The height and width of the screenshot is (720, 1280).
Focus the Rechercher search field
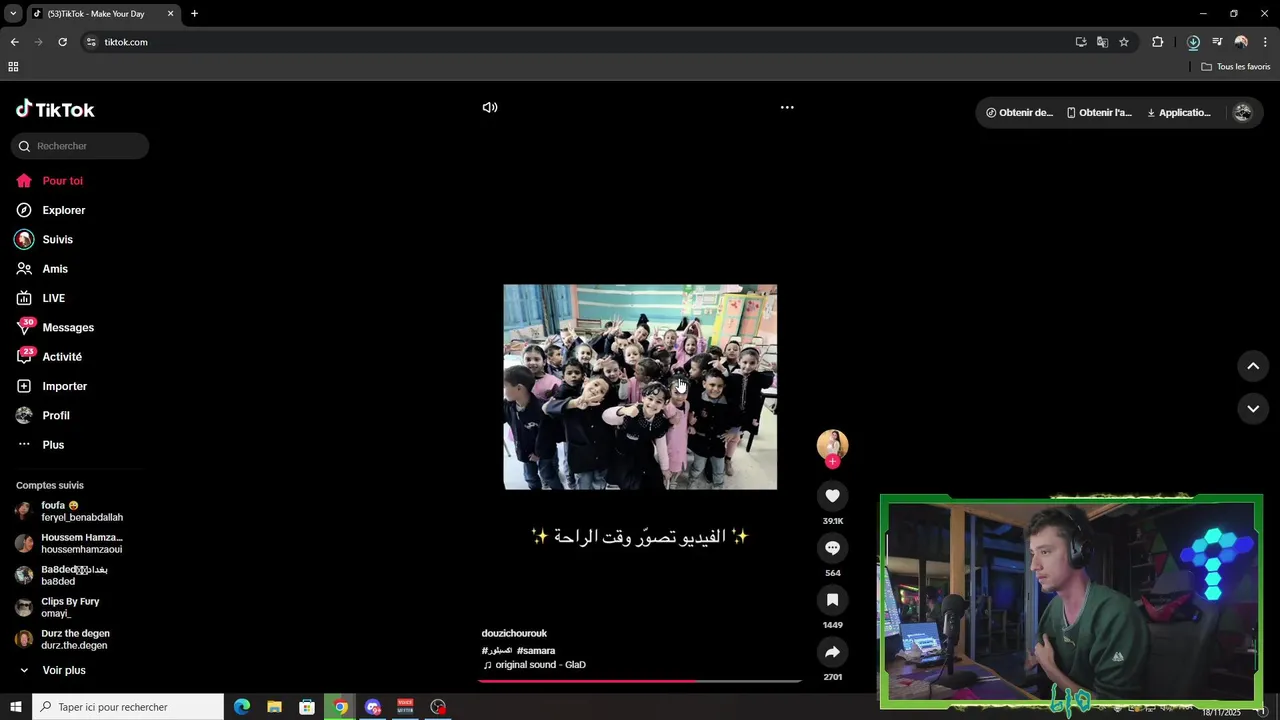coord(80,146)
